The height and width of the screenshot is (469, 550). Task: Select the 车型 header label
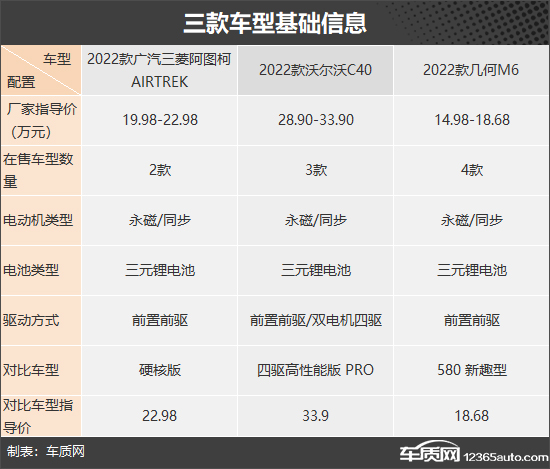(x=57, y=59)
